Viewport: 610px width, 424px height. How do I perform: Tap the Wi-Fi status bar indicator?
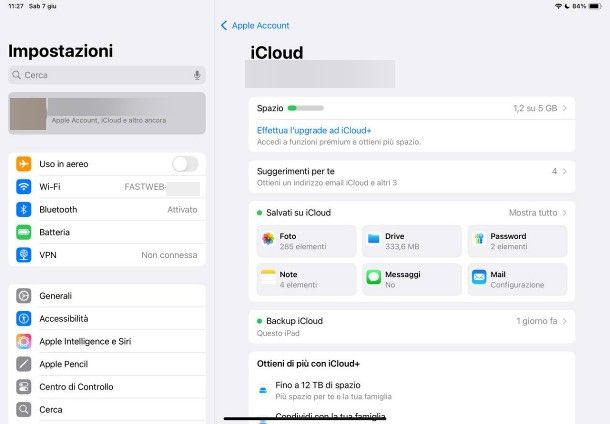(x=558, y=6)
